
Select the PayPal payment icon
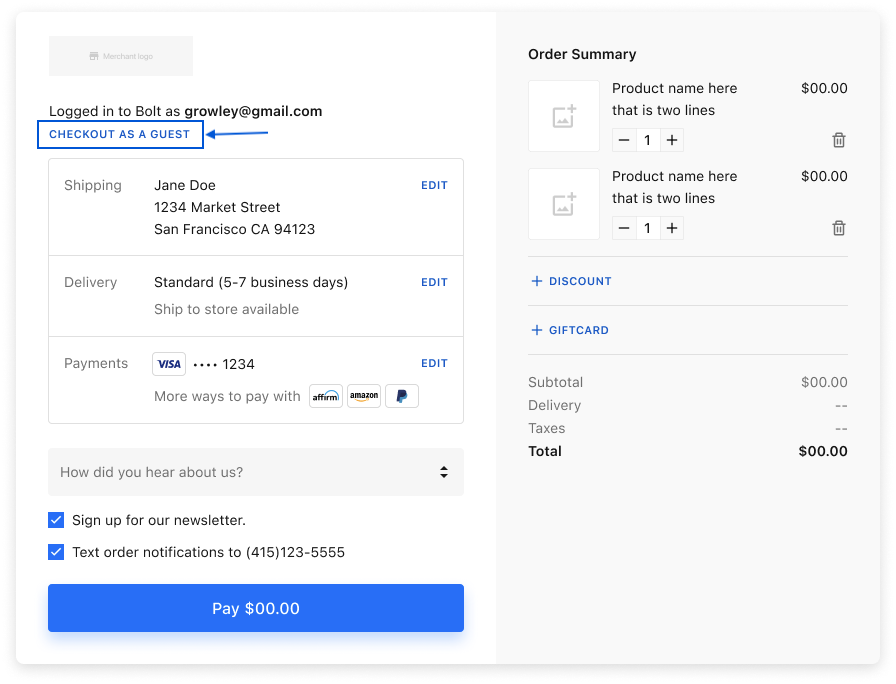click(x=402, y=396)
